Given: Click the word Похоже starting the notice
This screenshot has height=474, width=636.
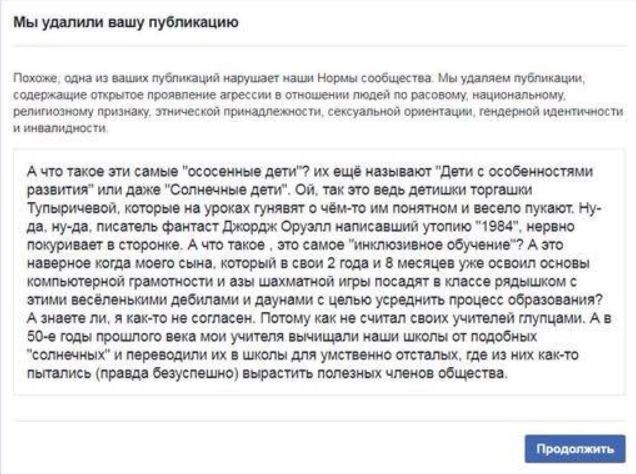Looking at the screenshot, I should pyautogui.click(x=27, y=77).
